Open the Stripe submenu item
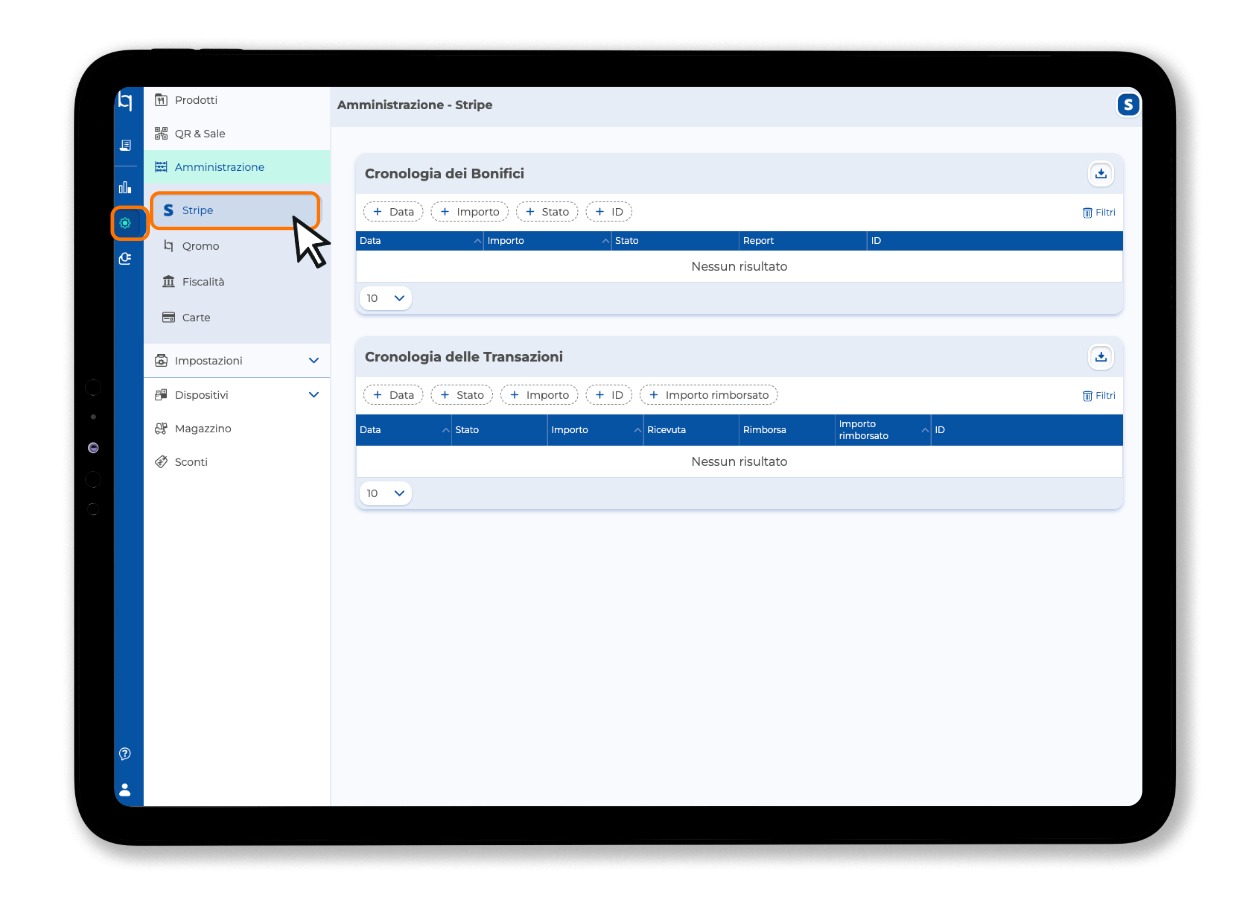This screenshot has height=920, width=1250. click(x=235, y=210)
